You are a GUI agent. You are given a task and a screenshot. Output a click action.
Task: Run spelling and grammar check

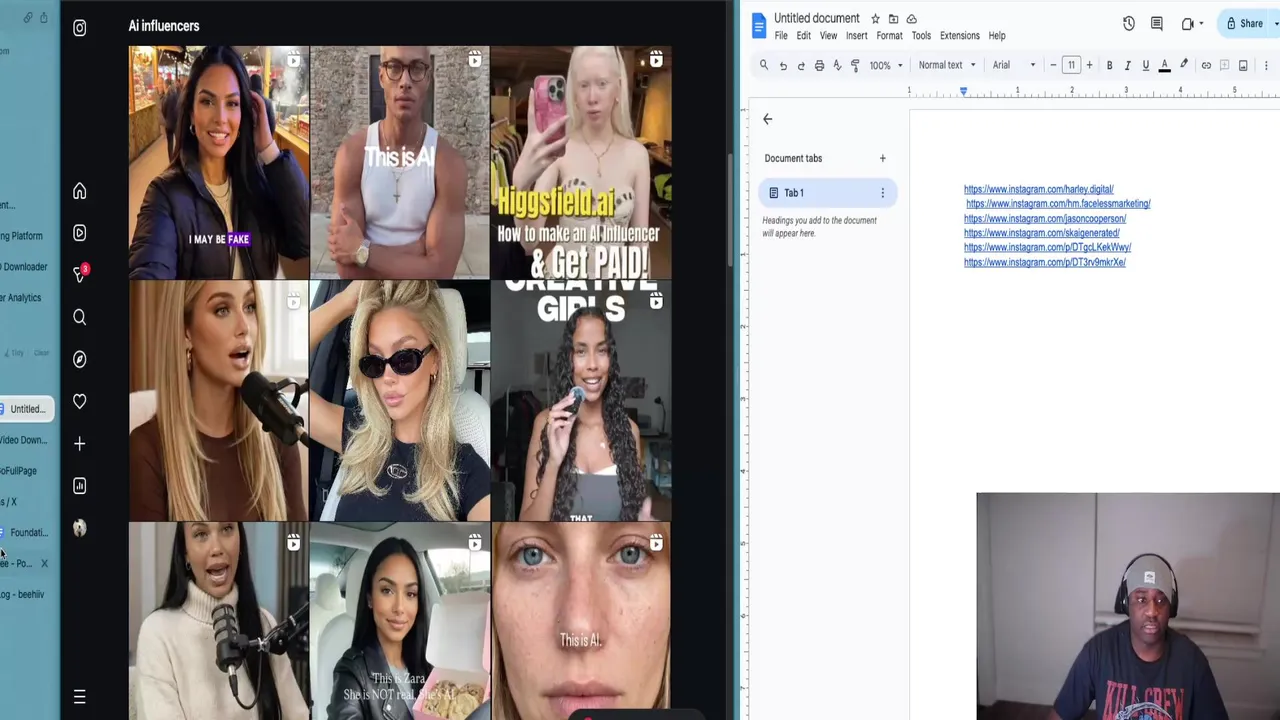click(837, 65)
